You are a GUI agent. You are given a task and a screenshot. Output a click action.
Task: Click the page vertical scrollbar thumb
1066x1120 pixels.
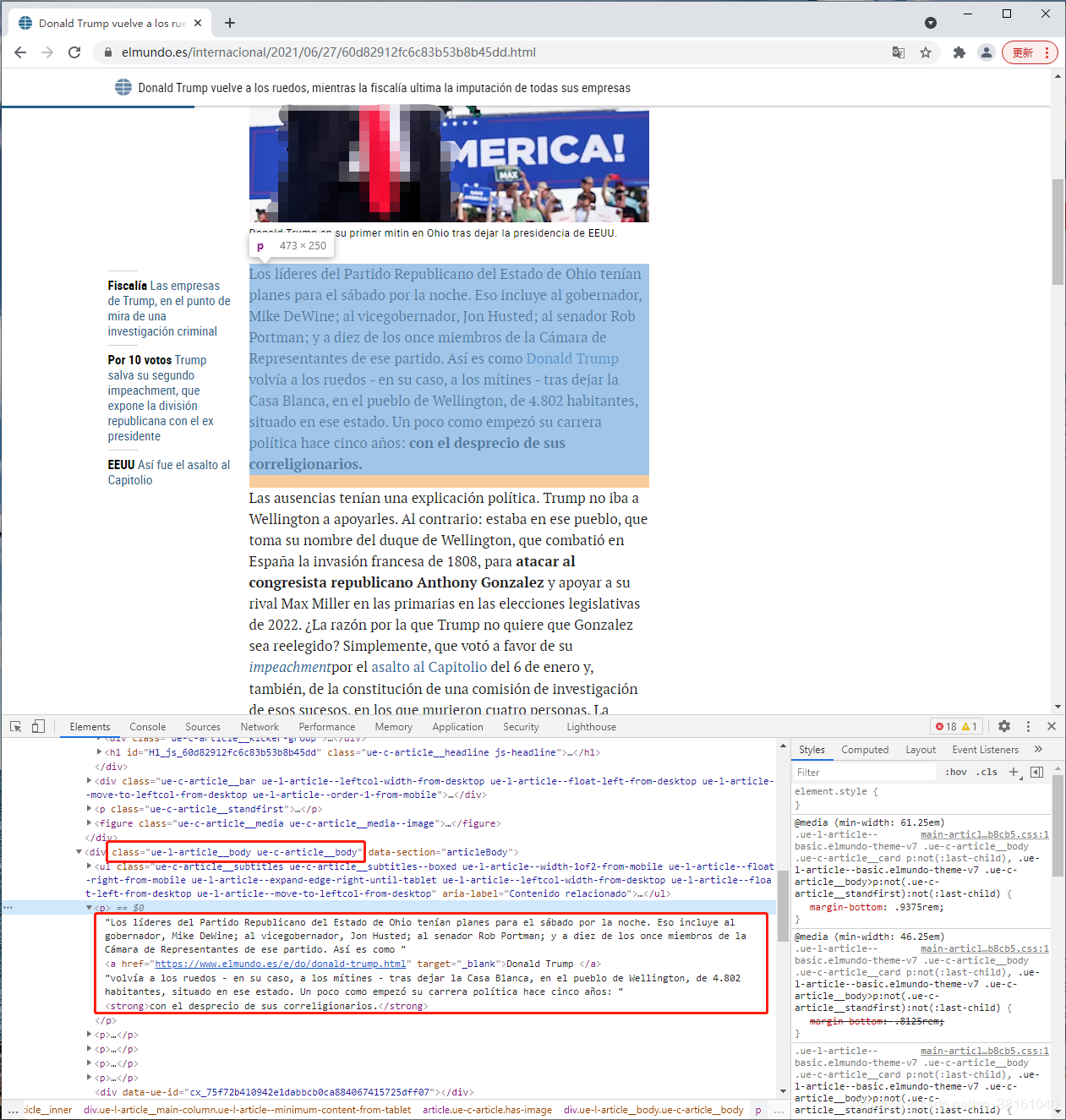pyautogui.click(x=1058, y=232)
